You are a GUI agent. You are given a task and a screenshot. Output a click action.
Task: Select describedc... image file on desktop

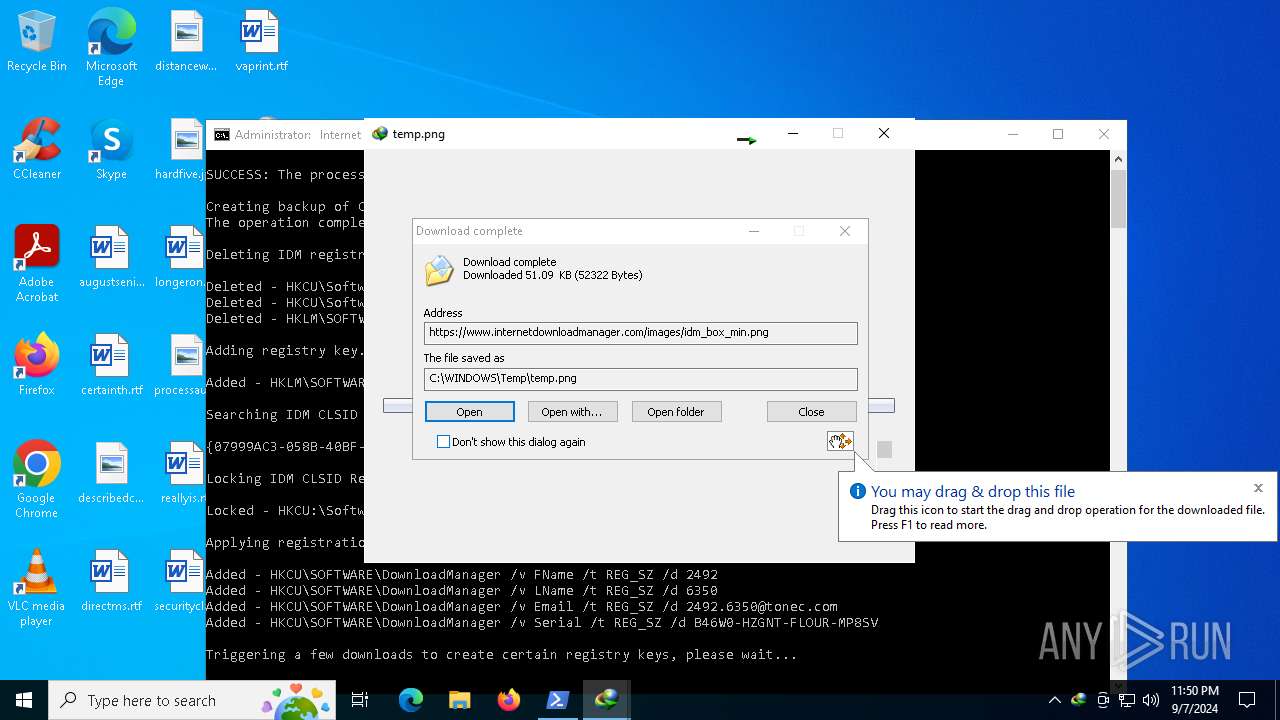111,474
